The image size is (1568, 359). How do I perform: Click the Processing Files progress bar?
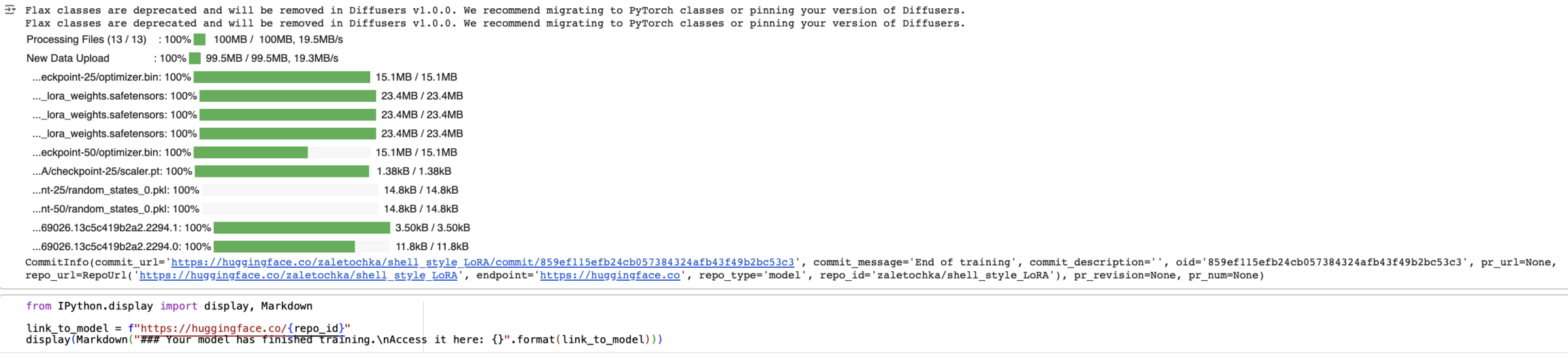pyautogui.click(x=199, y=39)
